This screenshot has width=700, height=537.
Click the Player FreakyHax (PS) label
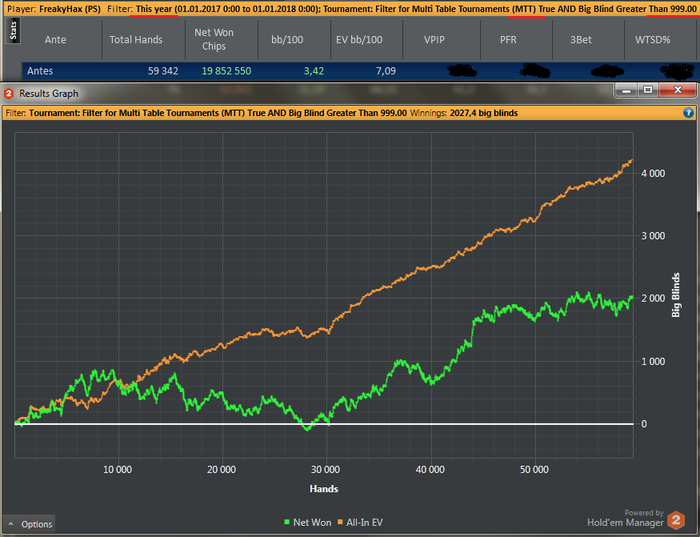pos(54,9)
